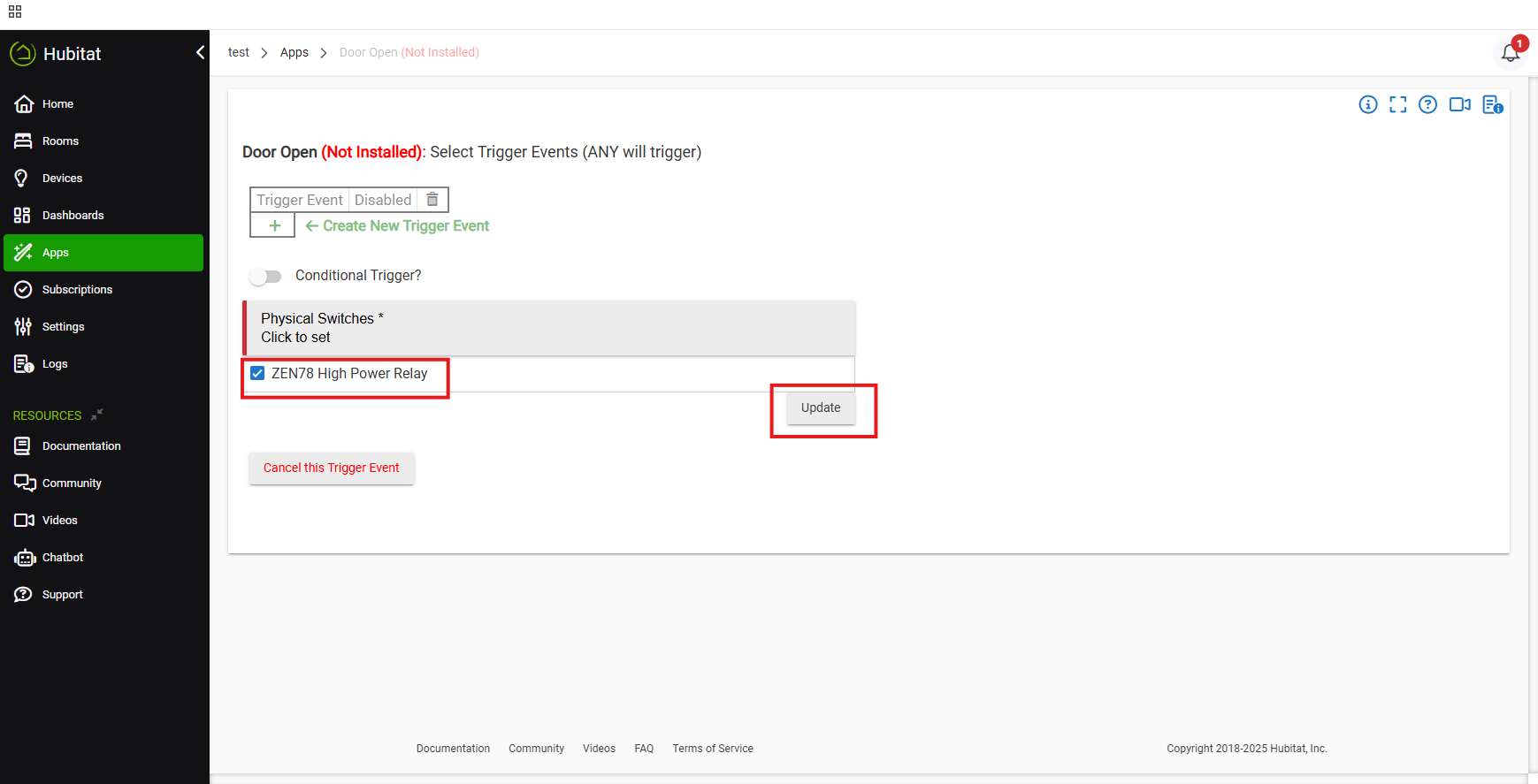Screen dimensions: 1538x784
Task: Click the Apps breadcrumb link
Action: [295, 52]
